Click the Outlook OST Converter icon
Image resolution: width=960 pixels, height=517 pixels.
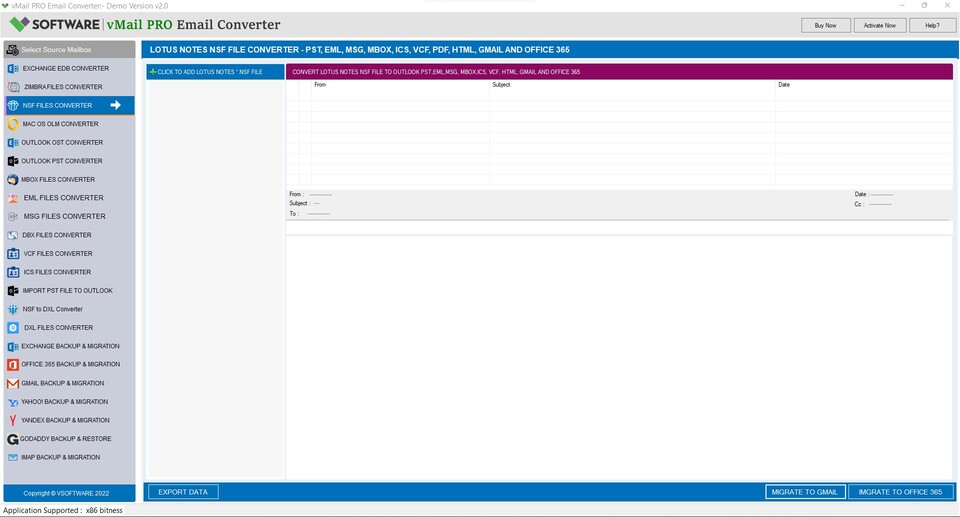13,143
